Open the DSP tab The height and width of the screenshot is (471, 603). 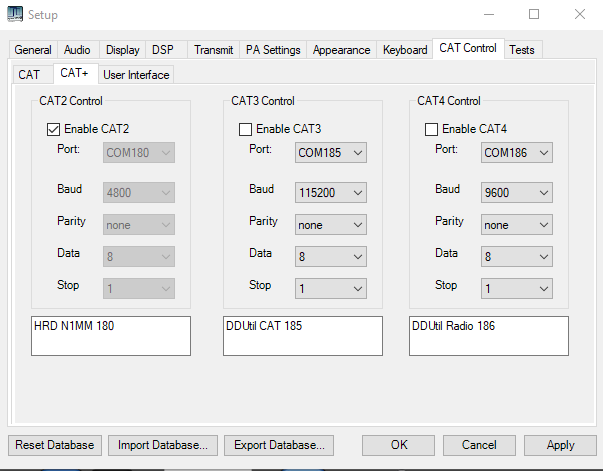[x=162, y=50]
